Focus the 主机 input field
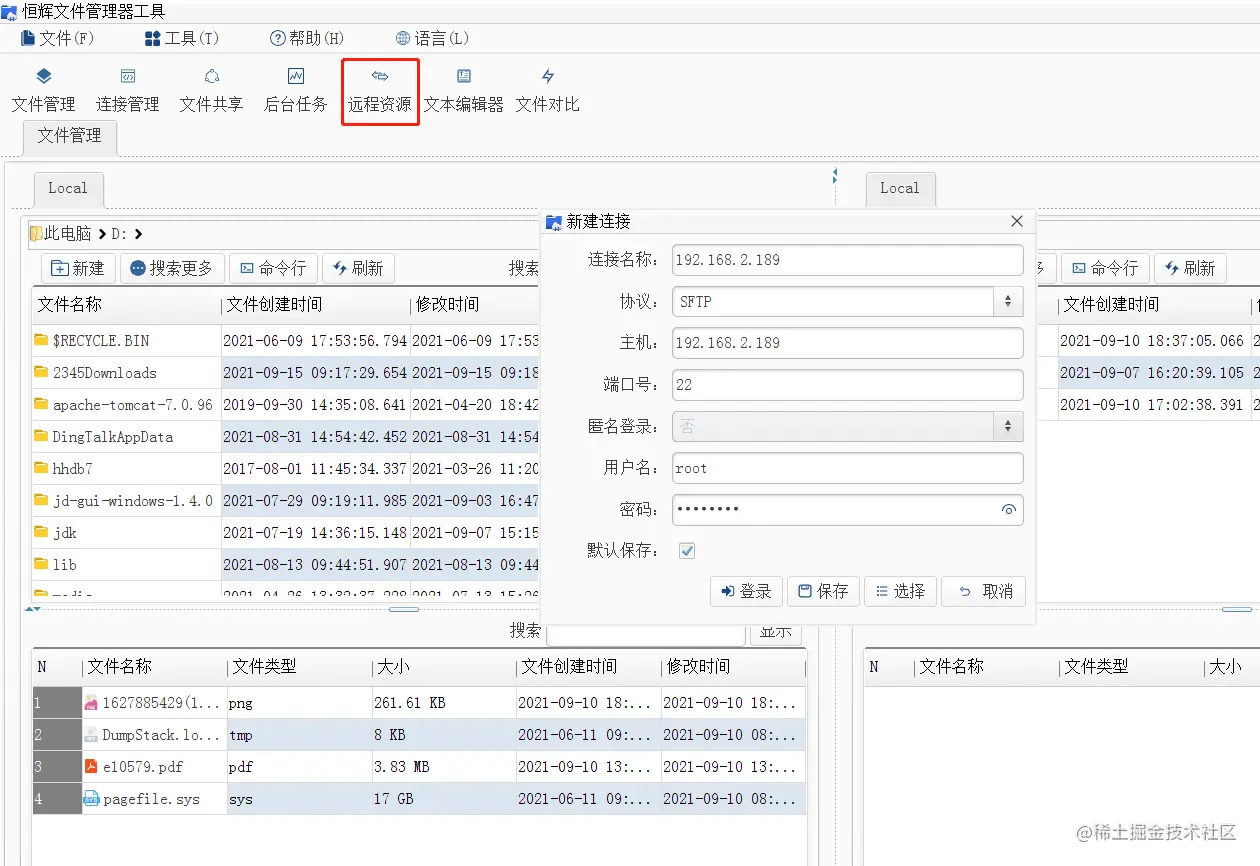Viewport: 1260px width, 866px height. (x=848, y=343)
